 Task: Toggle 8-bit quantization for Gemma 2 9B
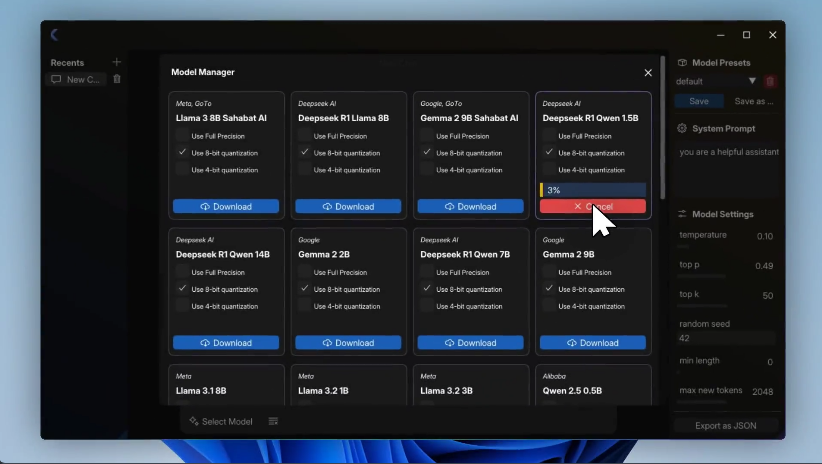549,288
